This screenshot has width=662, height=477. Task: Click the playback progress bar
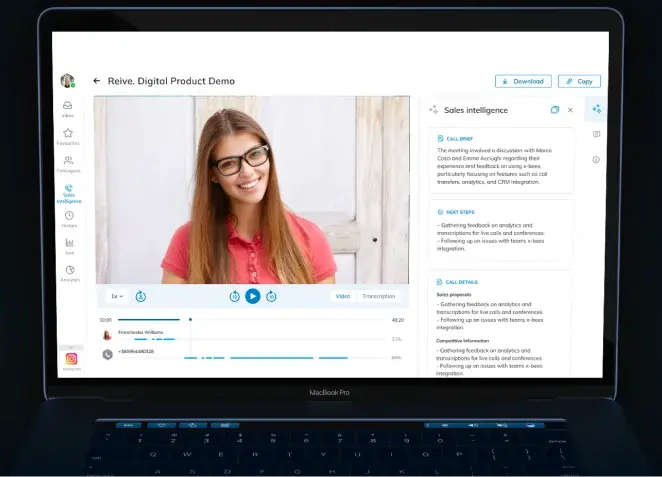(250, 320)
